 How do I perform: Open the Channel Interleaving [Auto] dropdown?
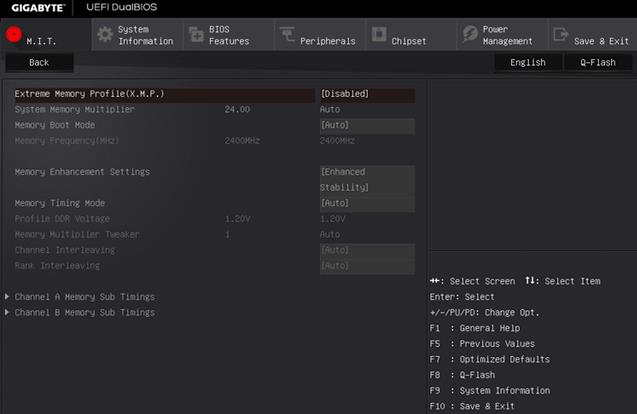click(367, 250)
